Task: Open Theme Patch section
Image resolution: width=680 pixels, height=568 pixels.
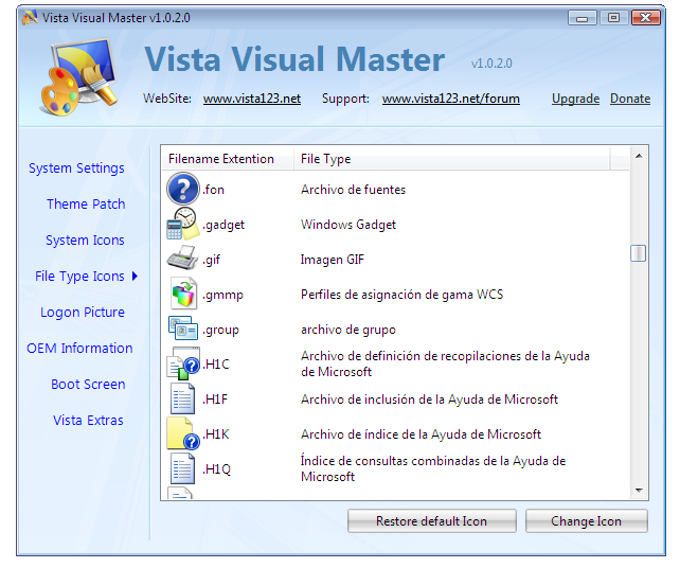Action: pos(86,204)
